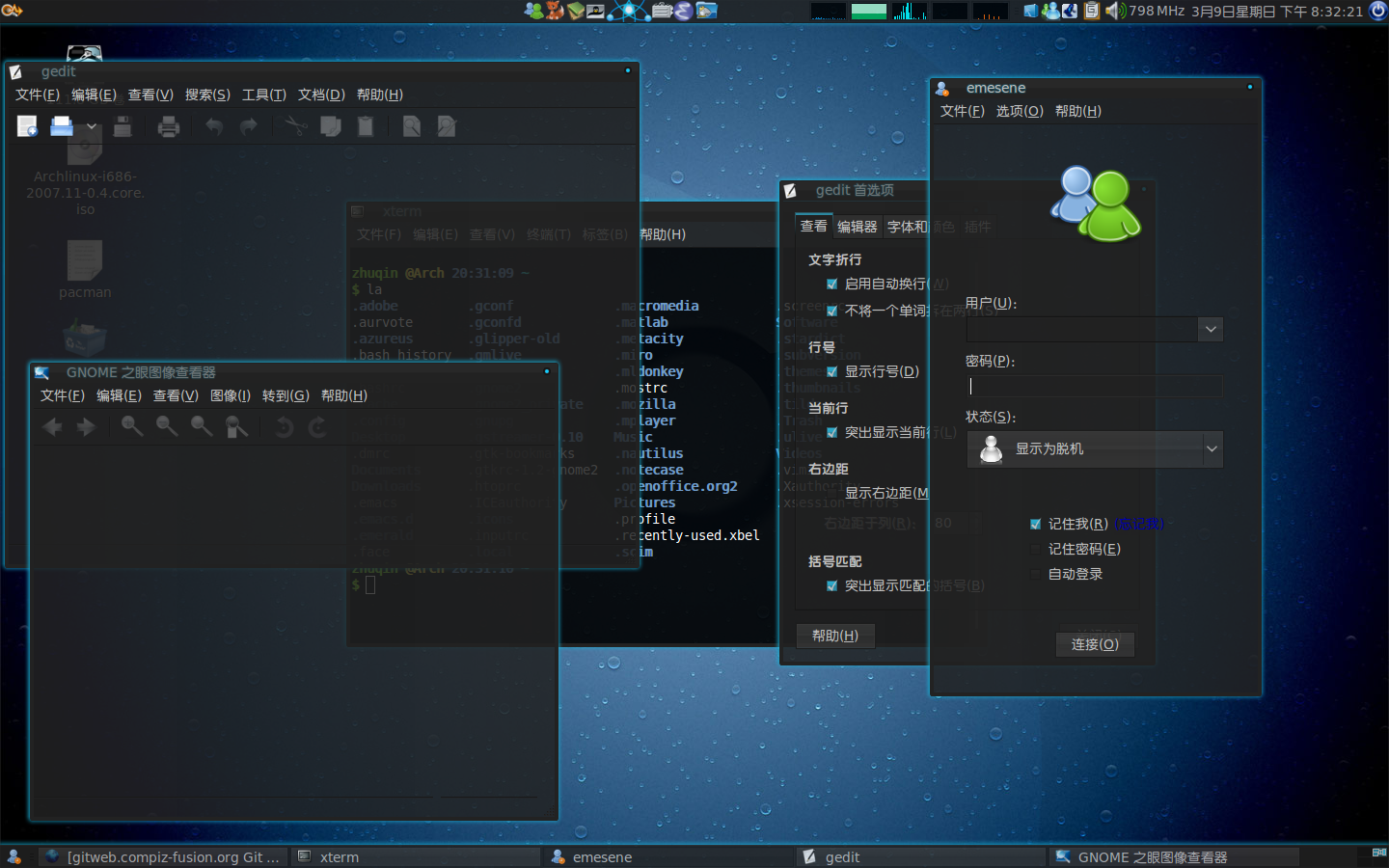Click the 密码(P) password input field
Screen dimensions: 1389x868
point(1095,386)
